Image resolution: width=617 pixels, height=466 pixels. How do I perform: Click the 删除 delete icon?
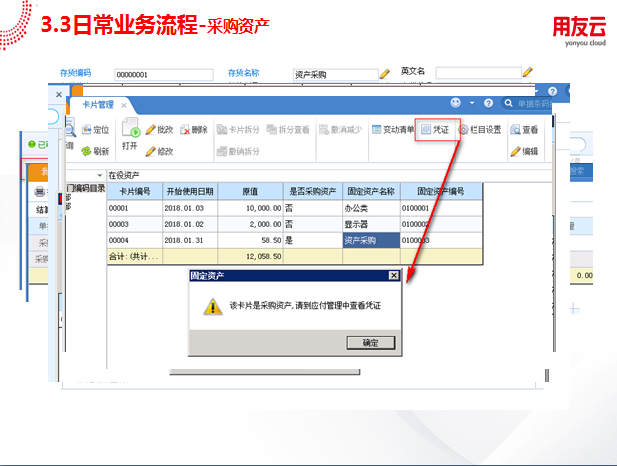coord(185,129)
